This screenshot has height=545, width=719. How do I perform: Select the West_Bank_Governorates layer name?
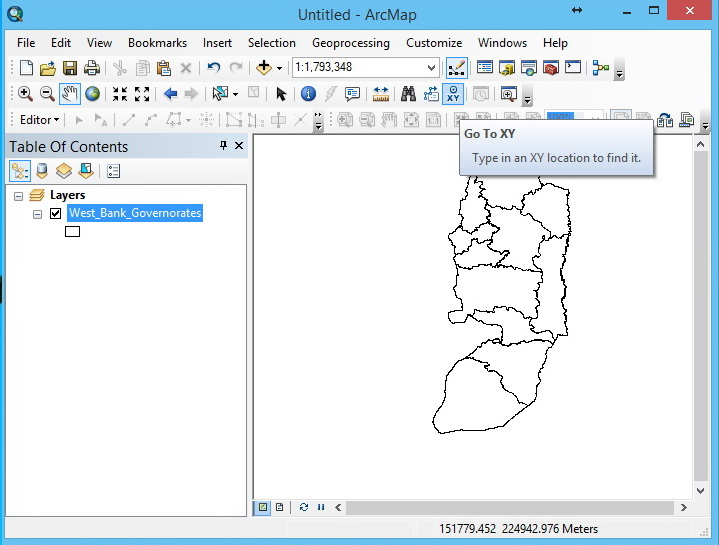click(135, 213)
